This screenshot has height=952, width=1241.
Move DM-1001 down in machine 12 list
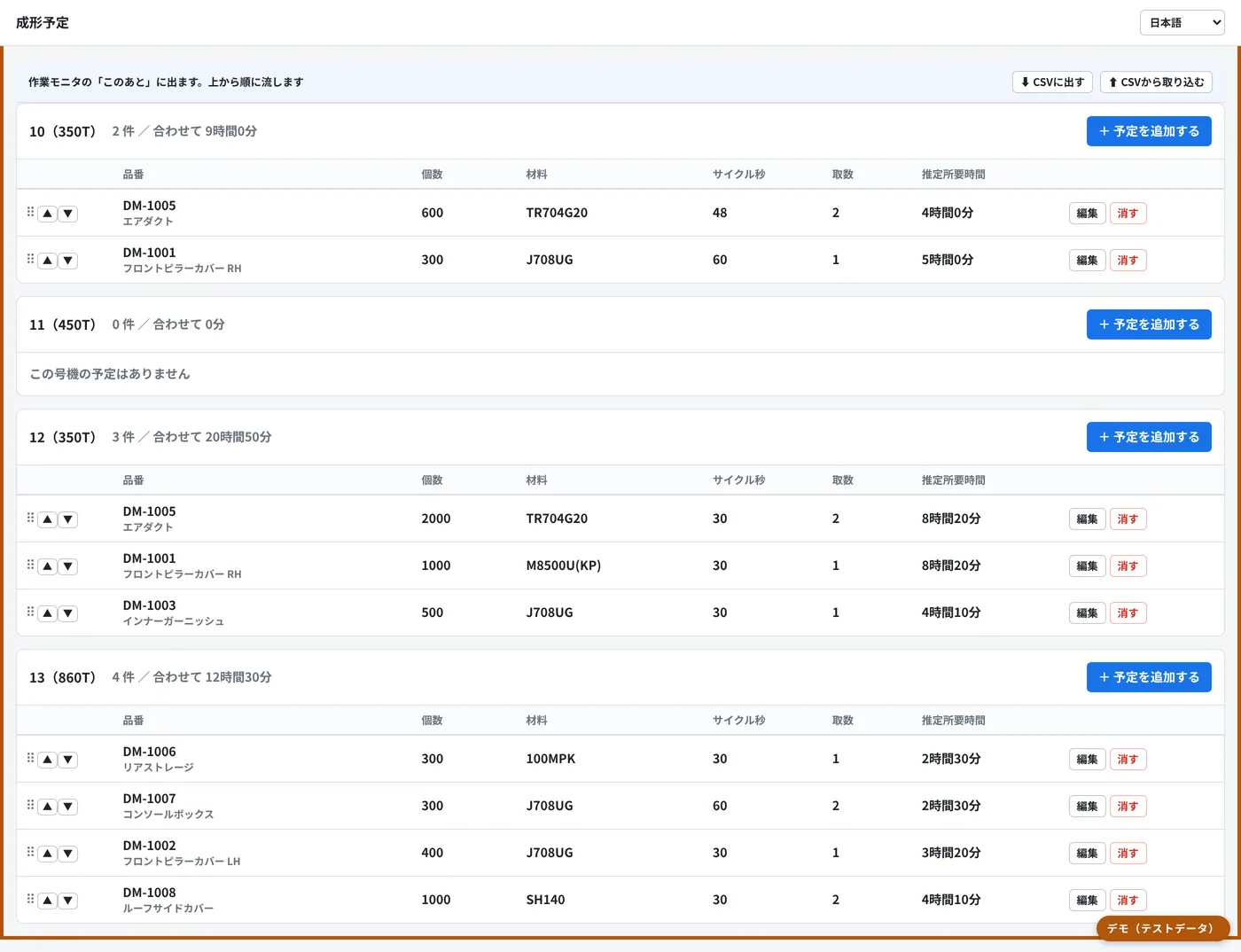pos(68,566)
